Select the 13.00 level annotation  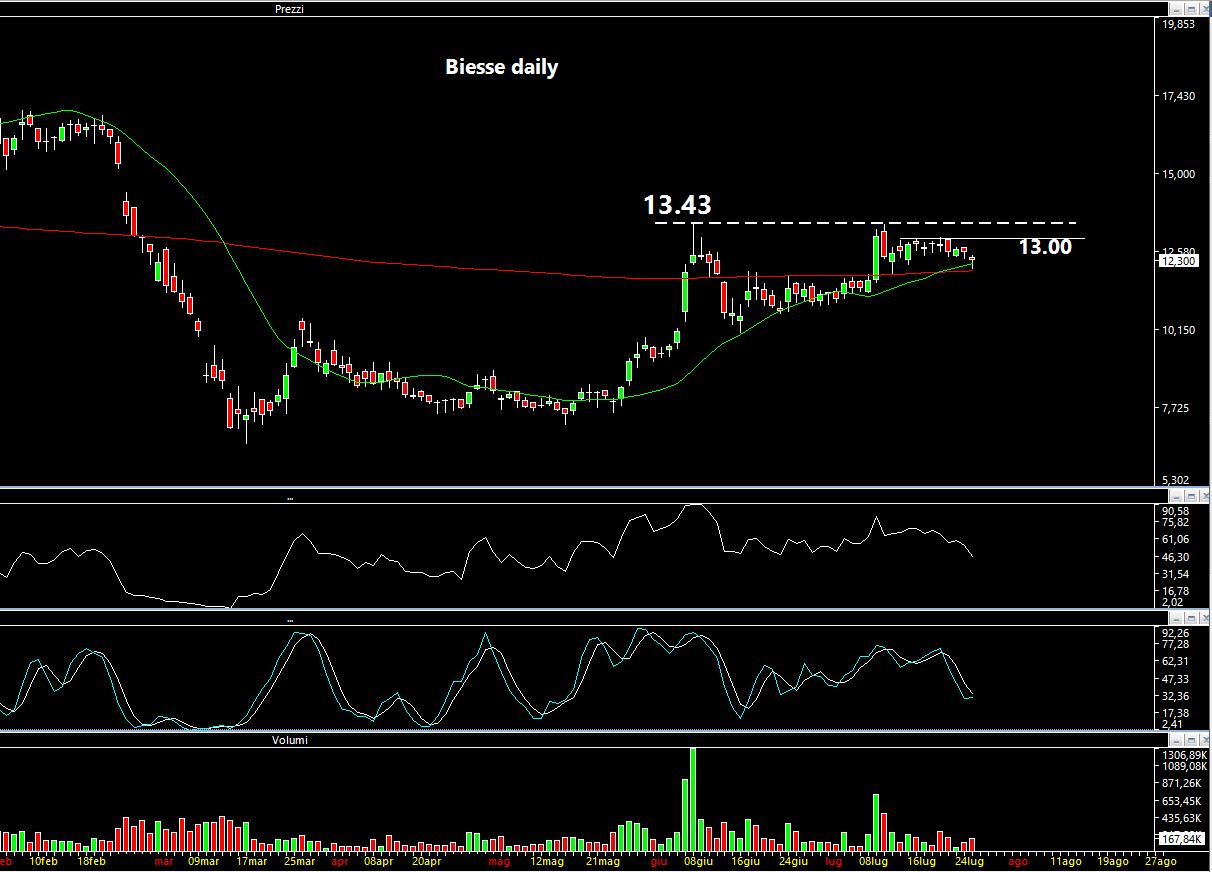pyautogui.click(x=1045, y=247)
